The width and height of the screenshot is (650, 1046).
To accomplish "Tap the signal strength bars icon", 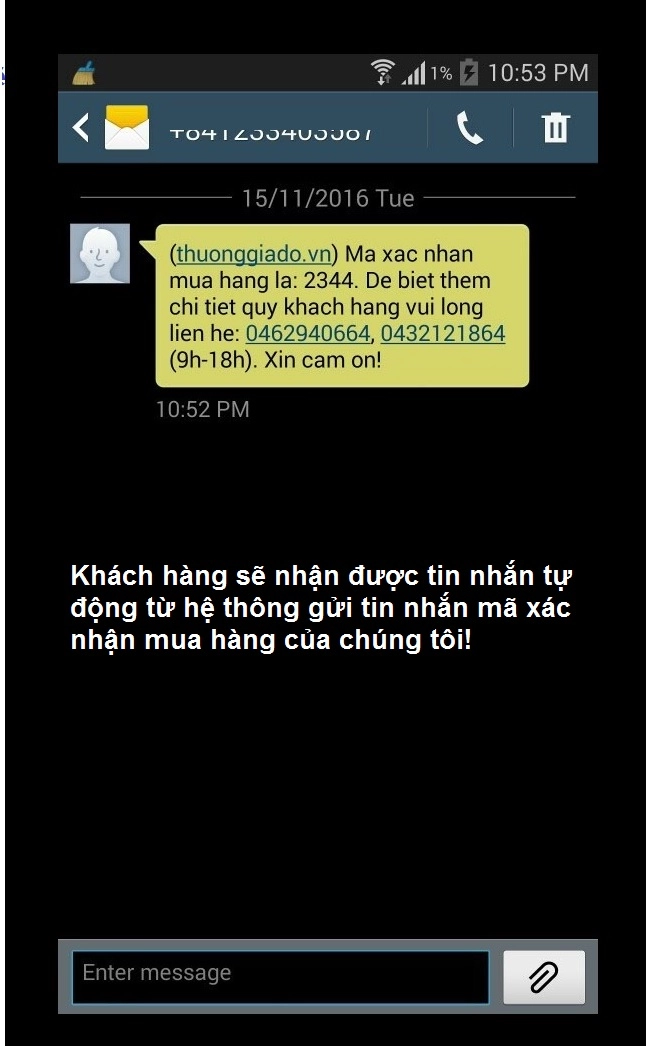I will [414, 73].
